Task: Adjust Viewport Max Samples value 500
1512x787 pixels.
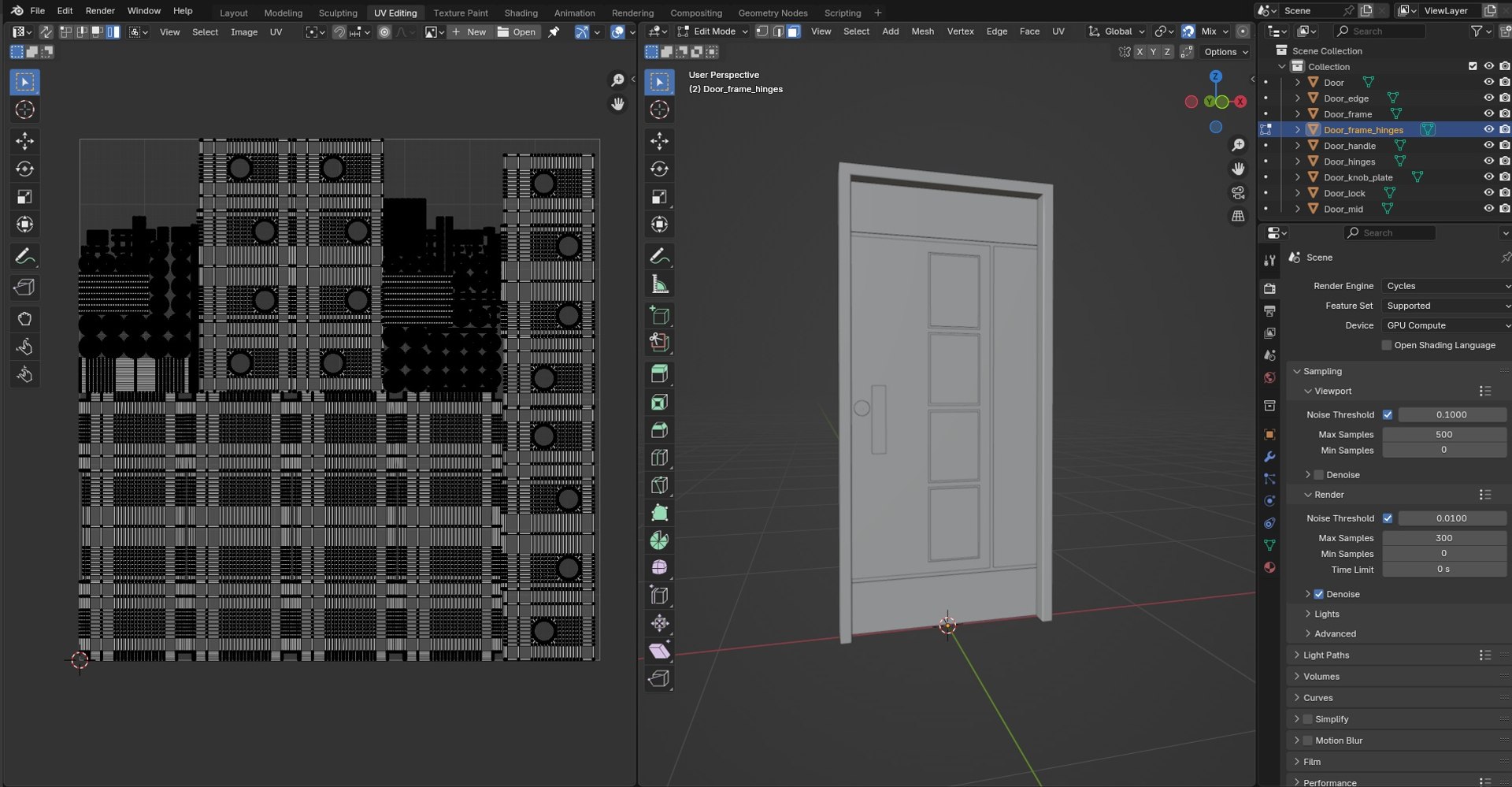Action: coord(1443,435)
